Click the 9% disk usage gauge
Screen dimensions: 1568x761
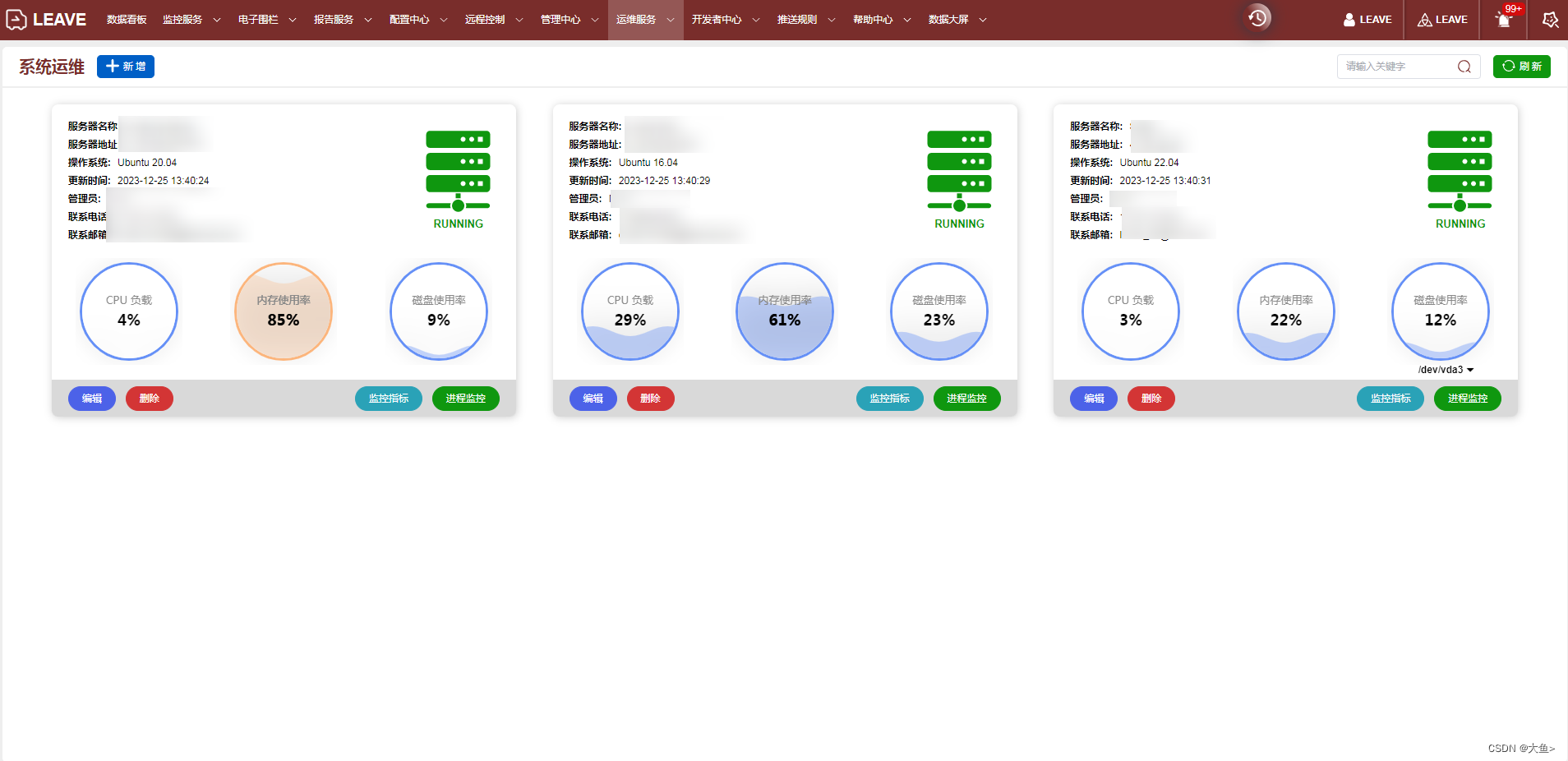click(x=439, y=311)
